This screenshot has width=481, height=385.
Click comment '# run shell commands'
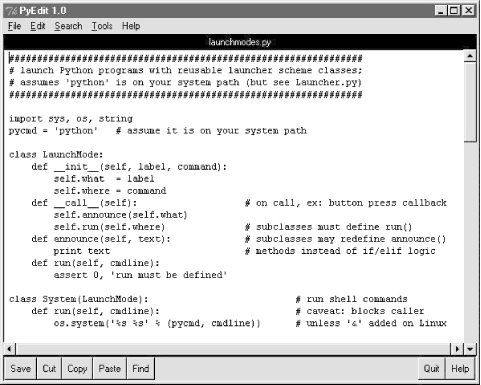351,299
